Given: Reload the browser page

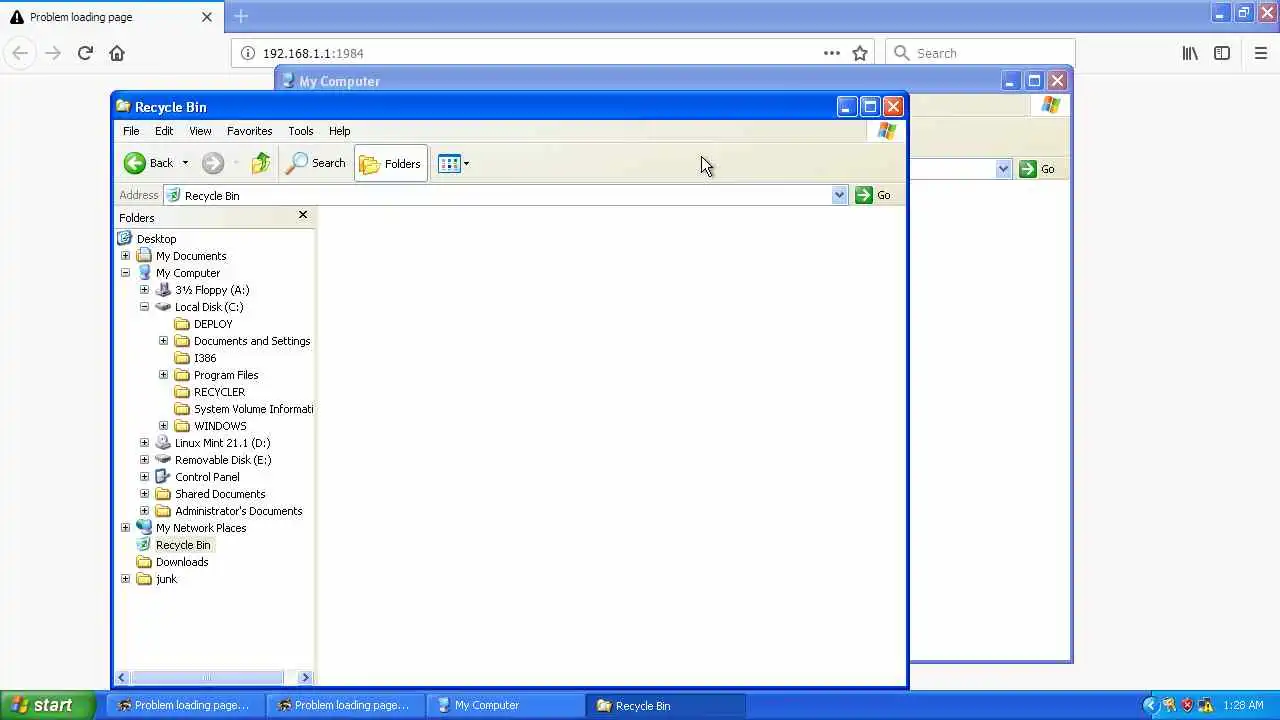Looking at the screenshot, I should tap(85, 53).
